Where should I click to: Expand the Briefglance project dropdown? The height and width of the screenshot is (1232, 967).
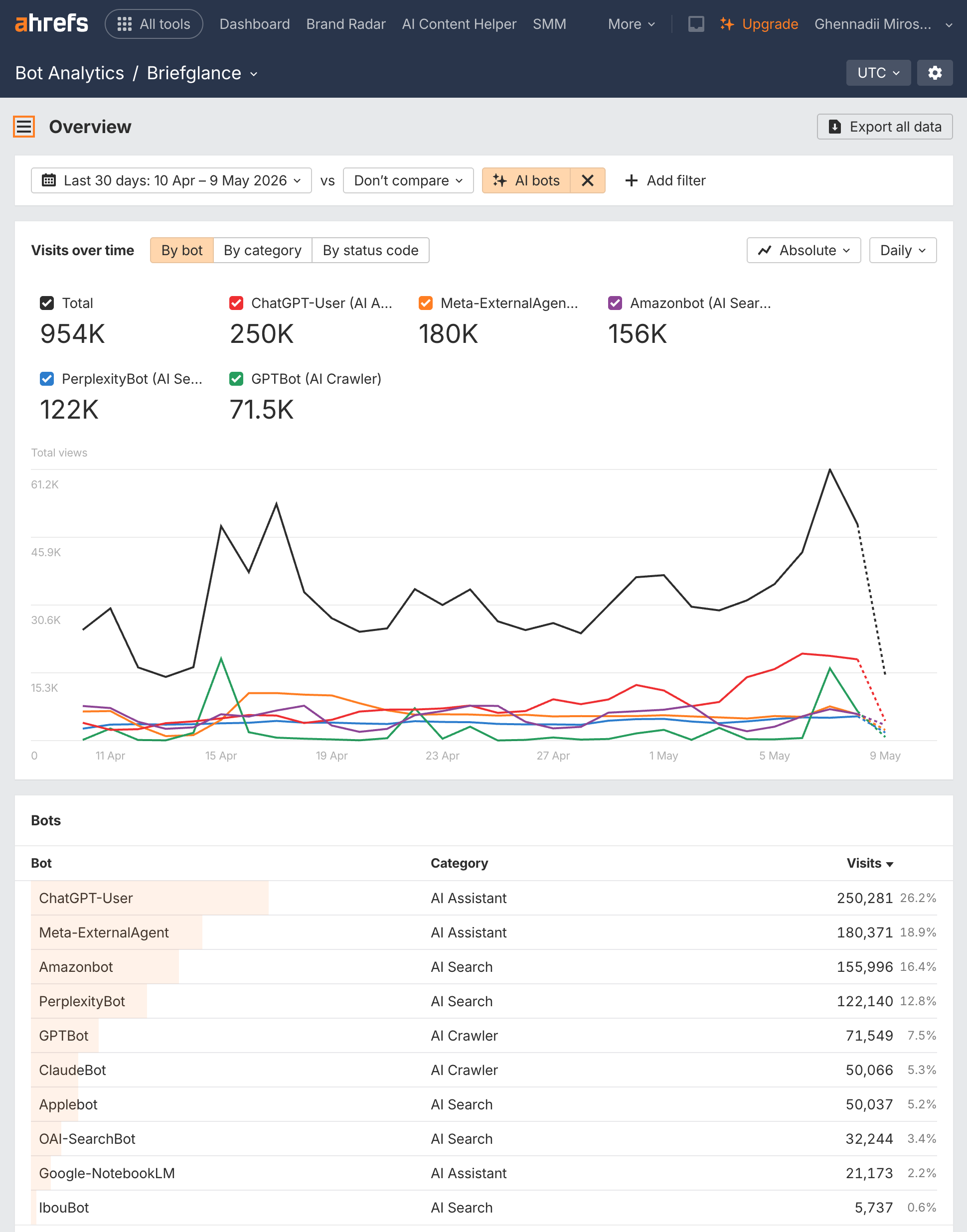coord(202,73)
